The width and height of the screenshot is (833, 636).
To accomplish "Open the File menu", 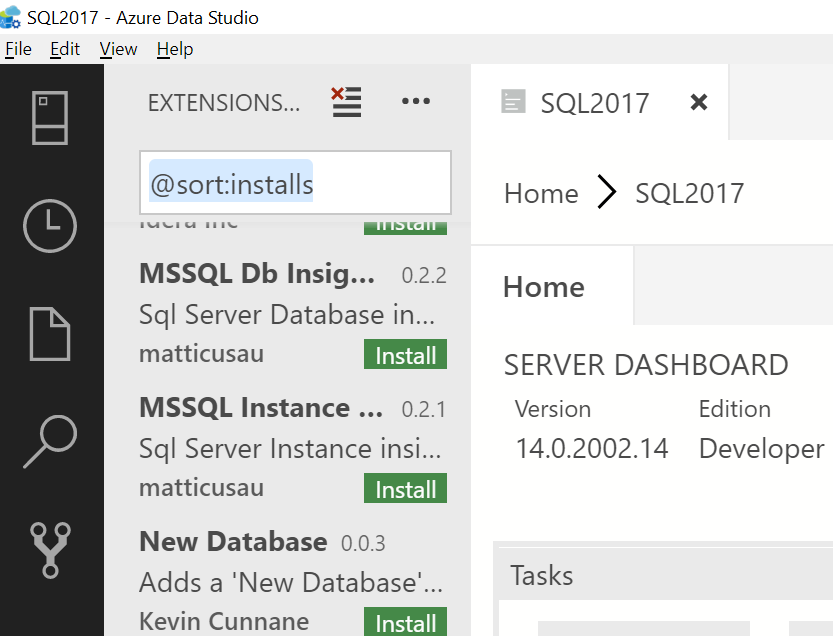I will coord(18,49).
